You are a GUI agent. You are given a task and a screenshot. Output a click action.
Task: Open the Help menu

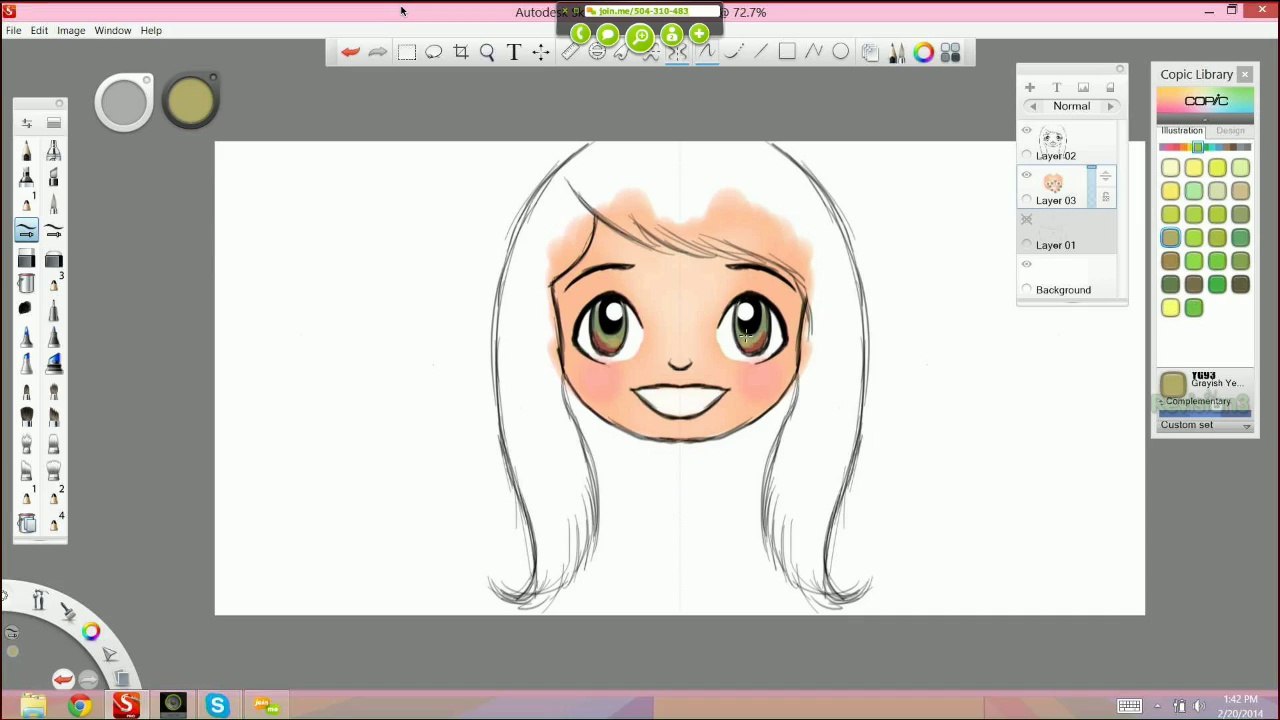point(151,30)
